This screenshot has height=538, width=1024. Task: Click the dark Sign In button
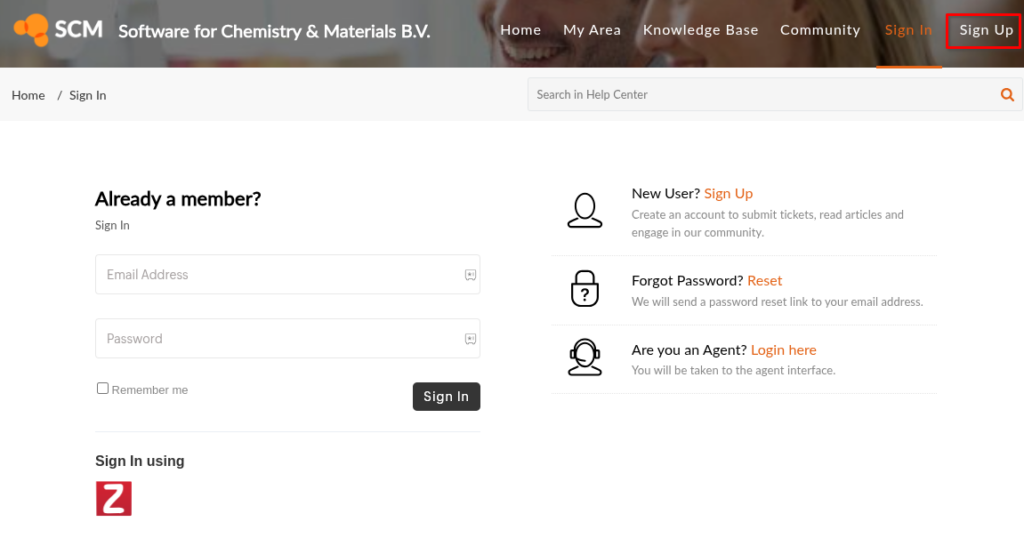coord(446,396)
